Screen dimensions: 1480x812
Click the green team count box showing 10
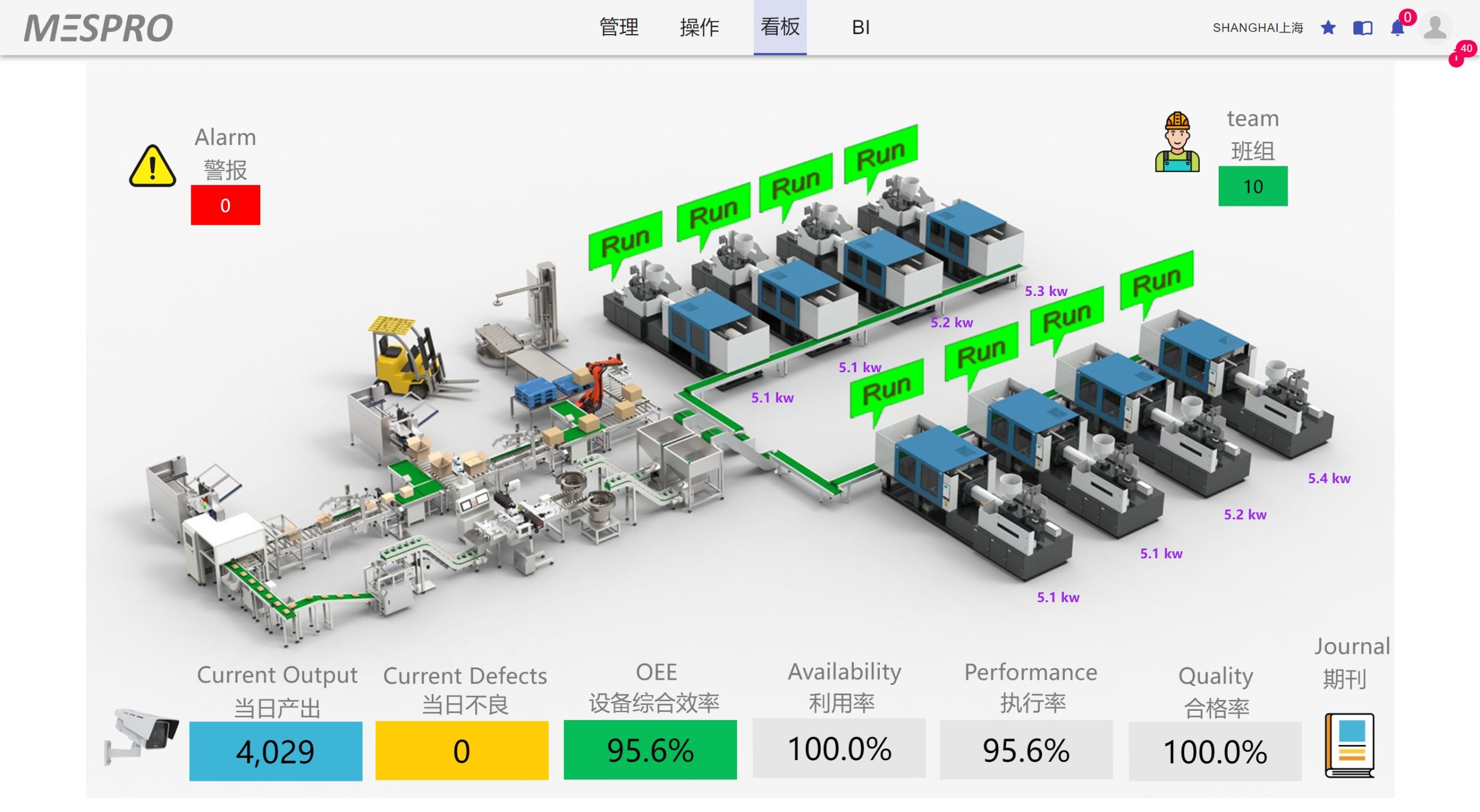(x=1253, y=186)
